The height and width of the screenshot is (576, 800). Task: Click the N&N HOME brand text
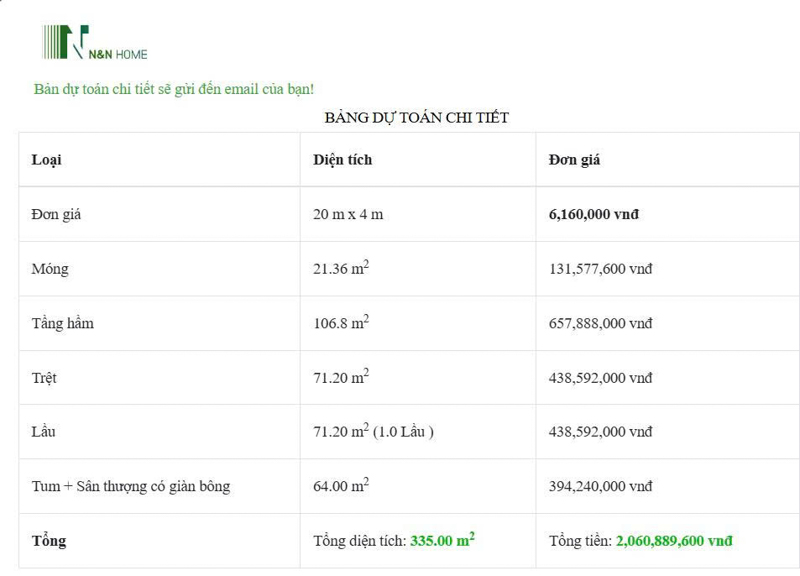120,54
